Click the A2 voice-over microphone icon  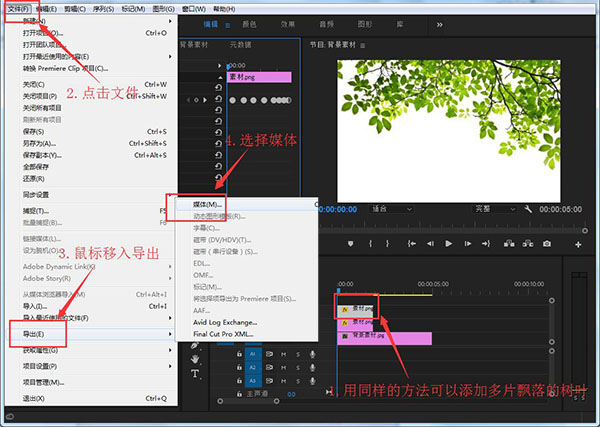[312, 368]
